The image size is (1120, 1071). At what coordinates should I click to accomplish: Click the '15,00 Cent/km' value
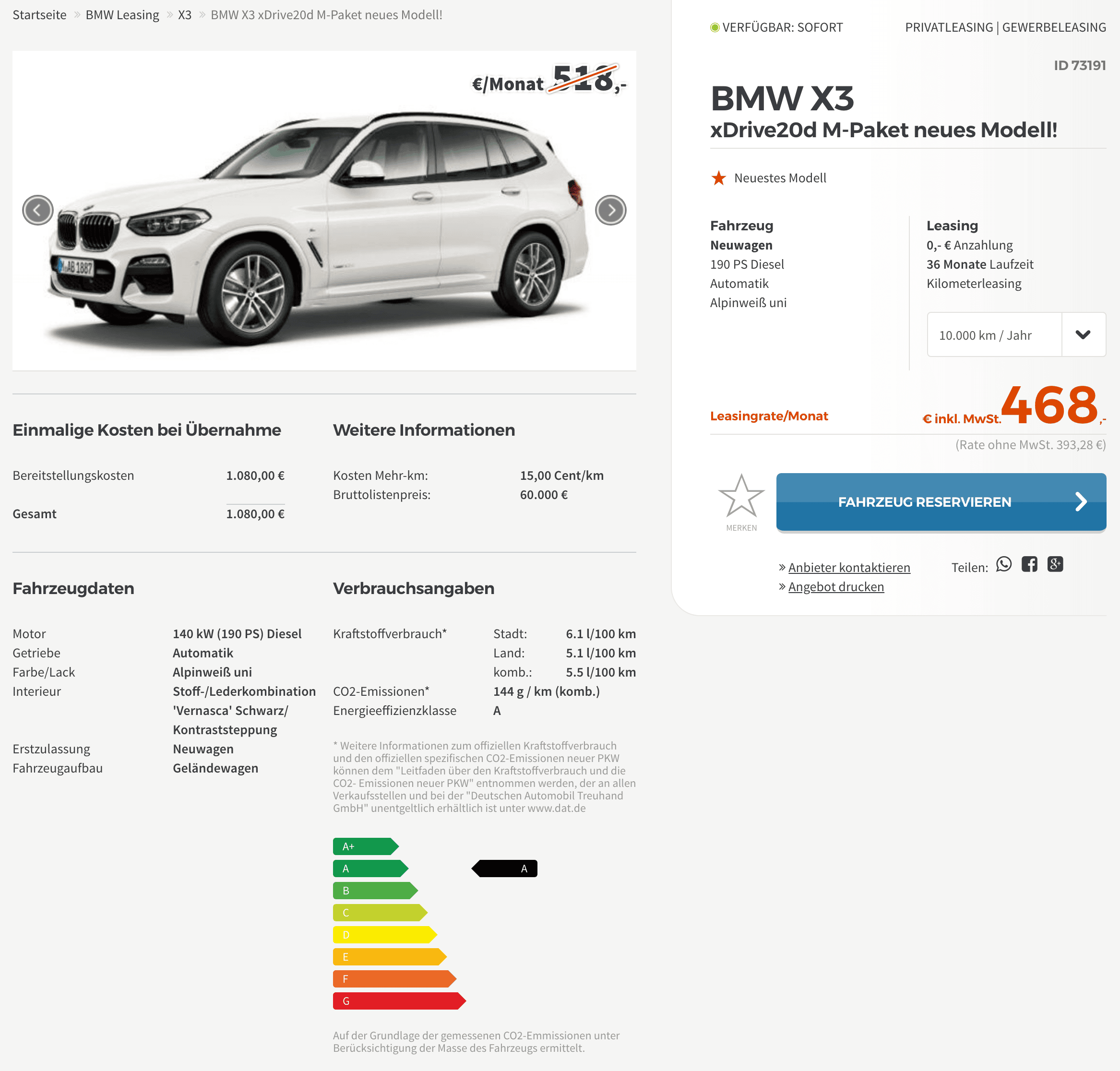click(562, 476)
